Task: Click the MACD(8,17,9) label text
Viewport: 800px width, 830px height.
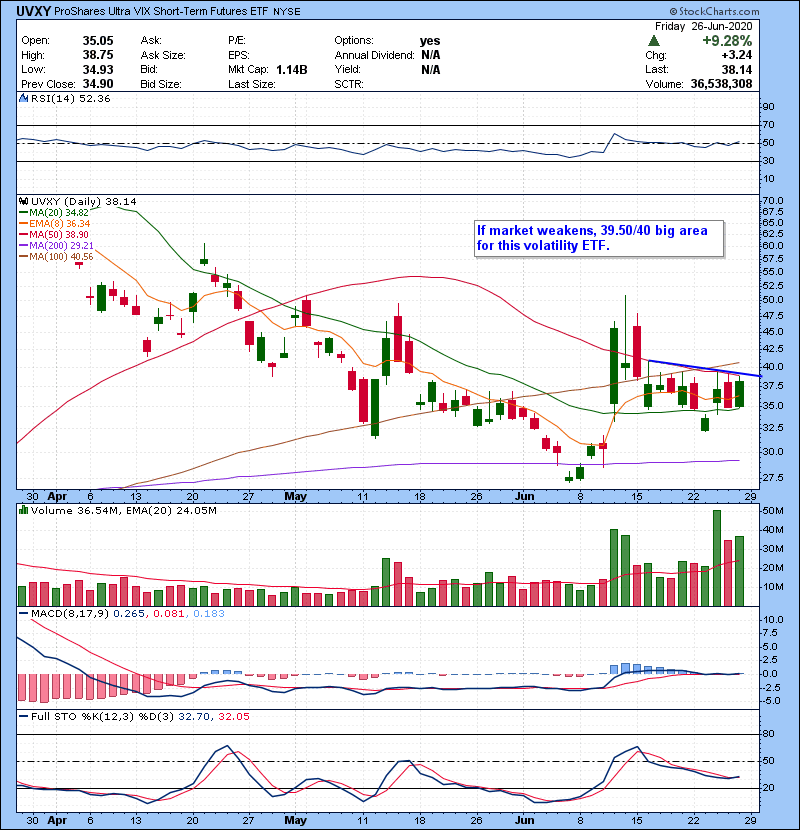Action: coord(70,614)
